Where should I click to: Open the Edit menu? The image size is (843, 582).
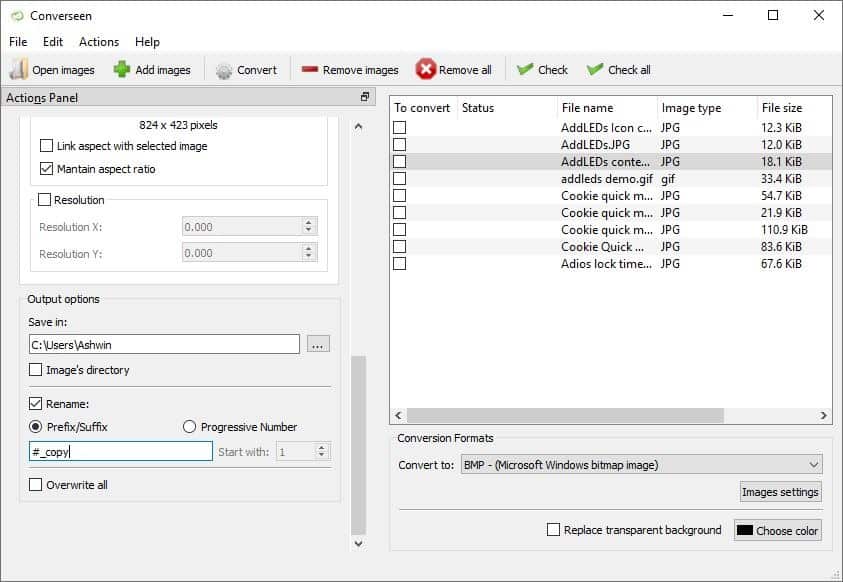click(x=53, y=42)
